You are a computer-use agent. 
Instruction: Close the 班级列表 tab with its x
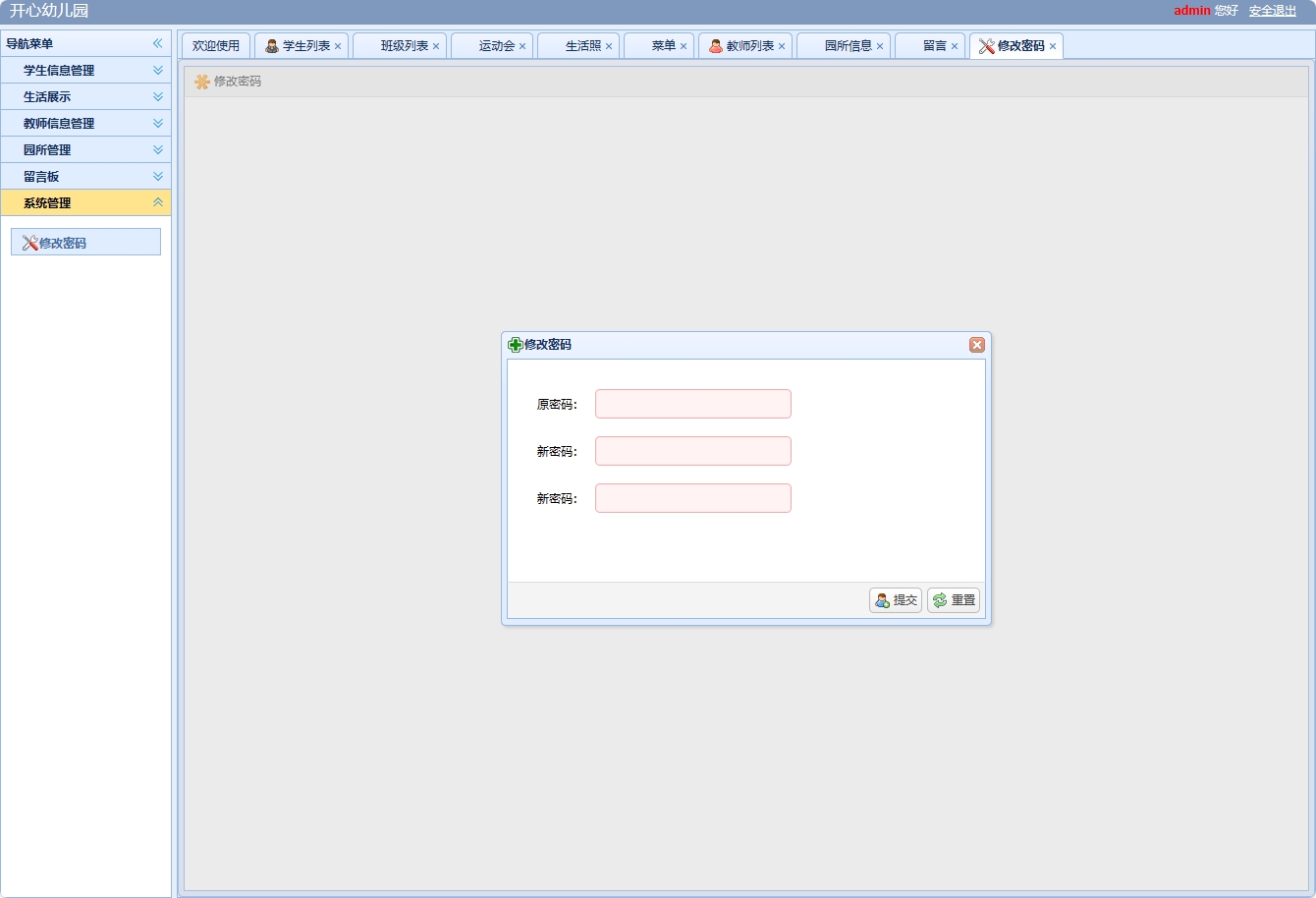(x=436, y=46)
